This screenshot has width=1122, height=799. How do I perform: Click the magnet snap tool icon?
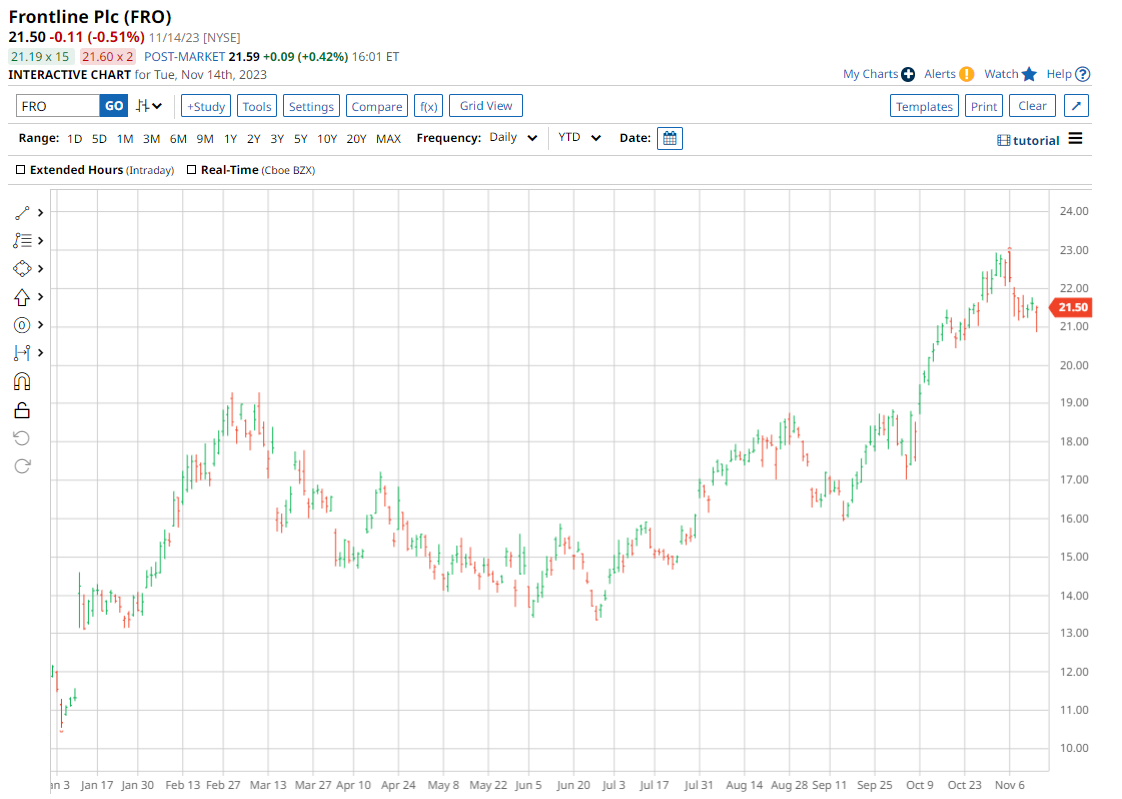22,381
